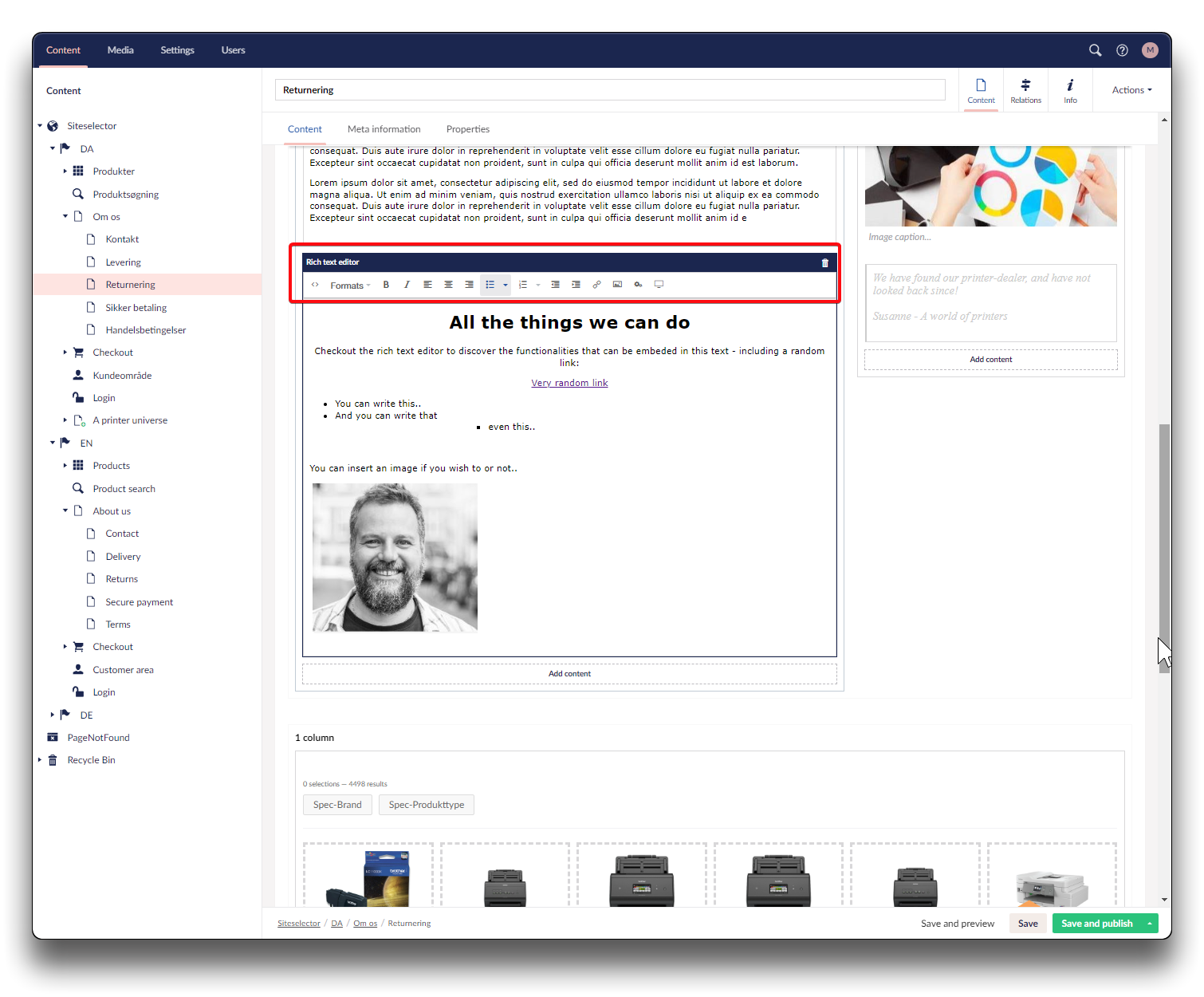
Task: Select the Spec-Brand filter button
Action: point(337,805)
